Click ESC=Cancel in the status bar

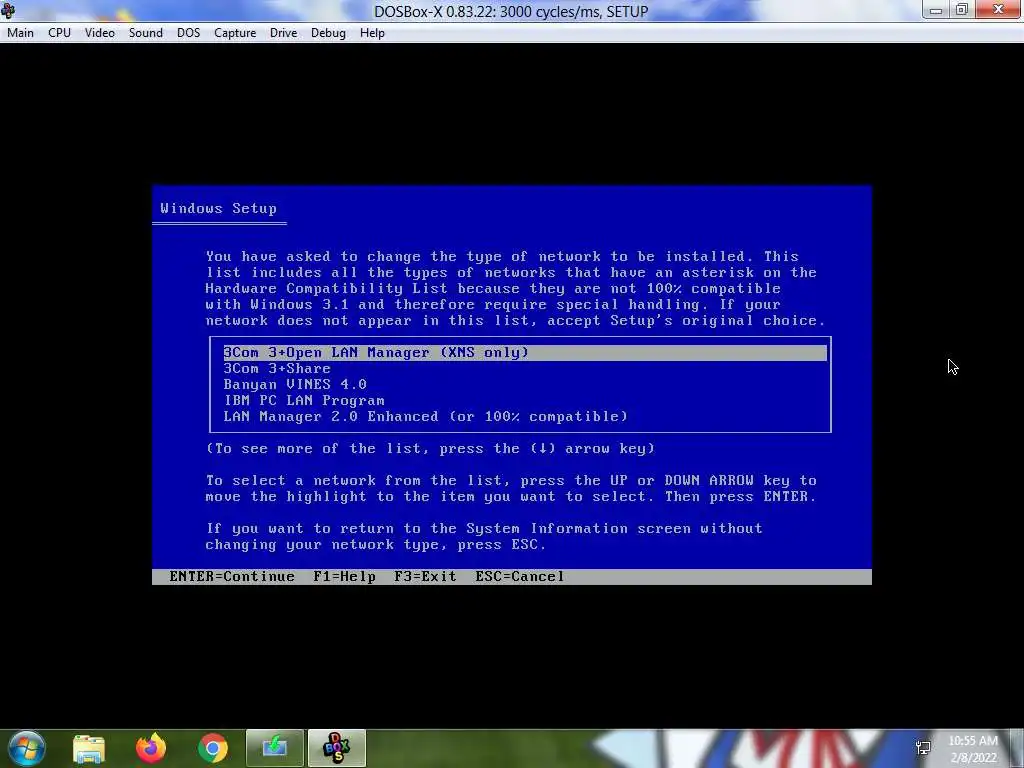(x=520, y=577)
